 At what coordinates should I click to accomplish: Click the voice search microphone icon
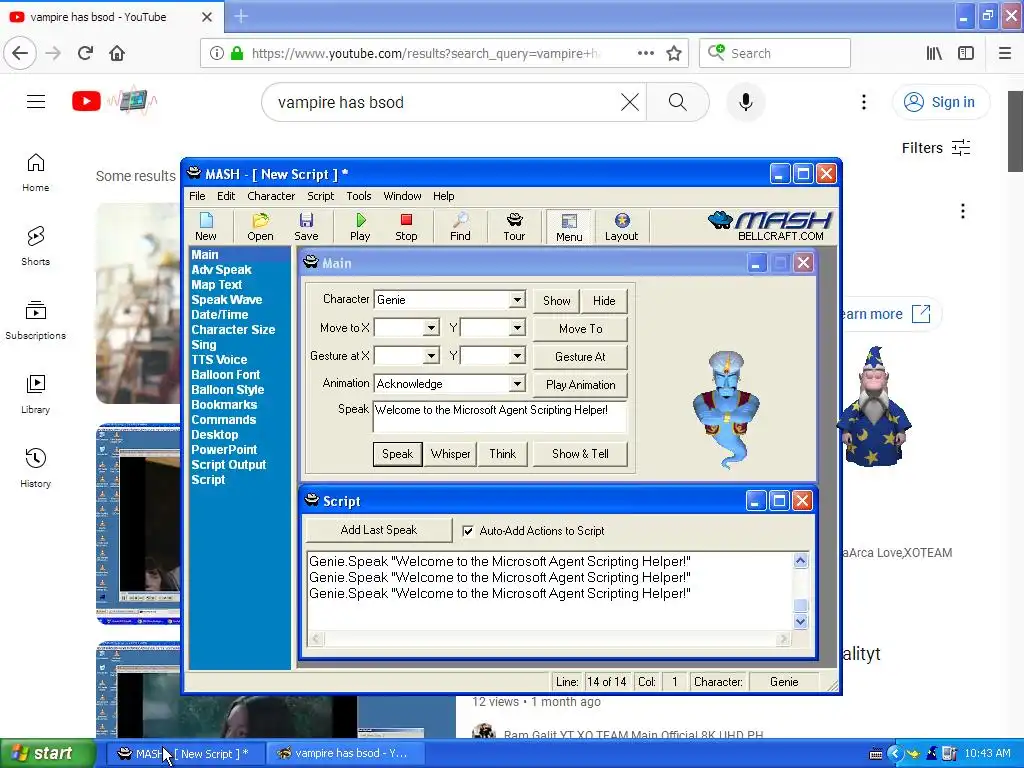pos(745,102)
